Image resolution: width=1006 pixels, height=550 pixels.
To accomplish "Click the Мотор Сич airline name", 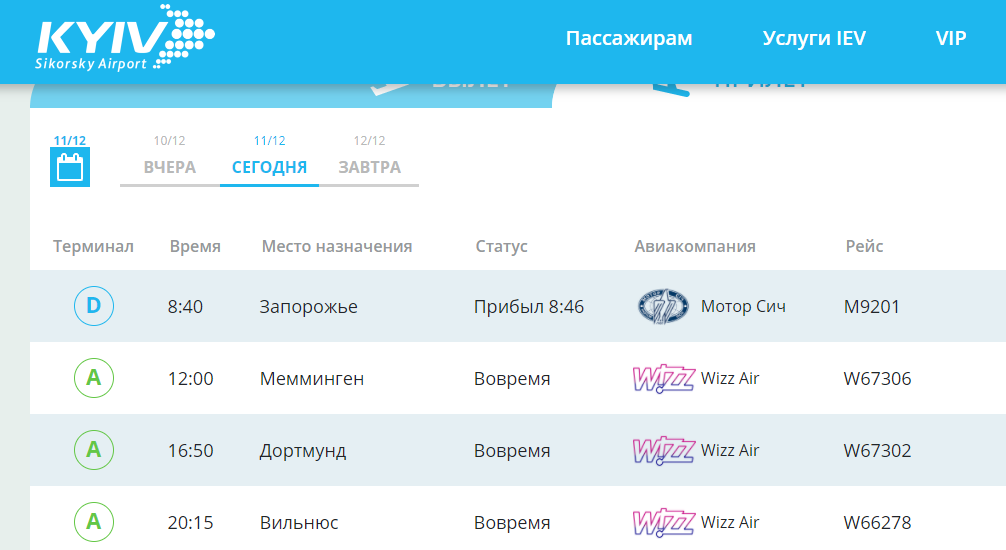I will click(743, 307).
